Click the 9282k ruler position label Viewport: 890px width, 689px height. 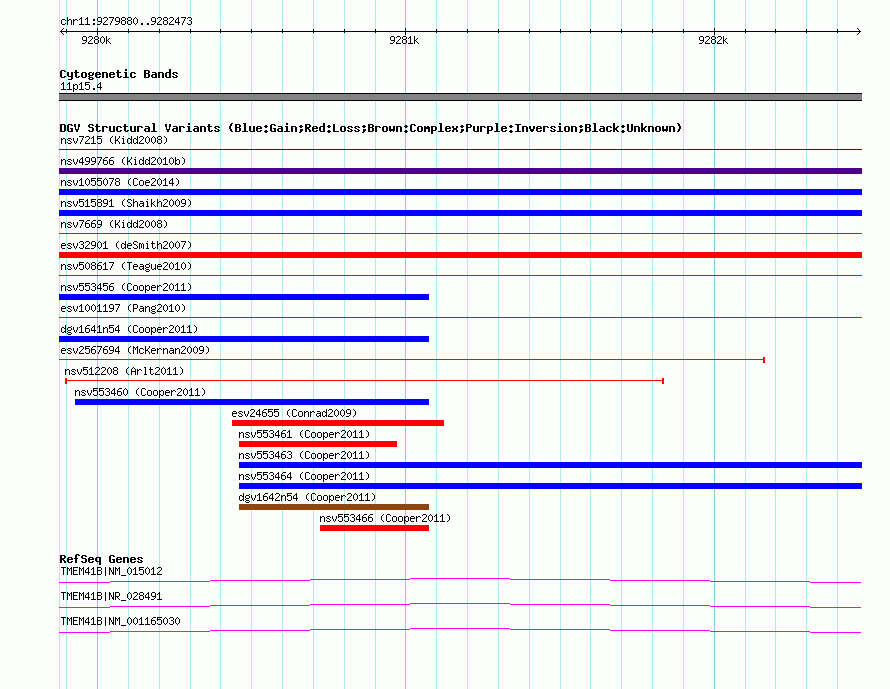(x=713, y=40)
